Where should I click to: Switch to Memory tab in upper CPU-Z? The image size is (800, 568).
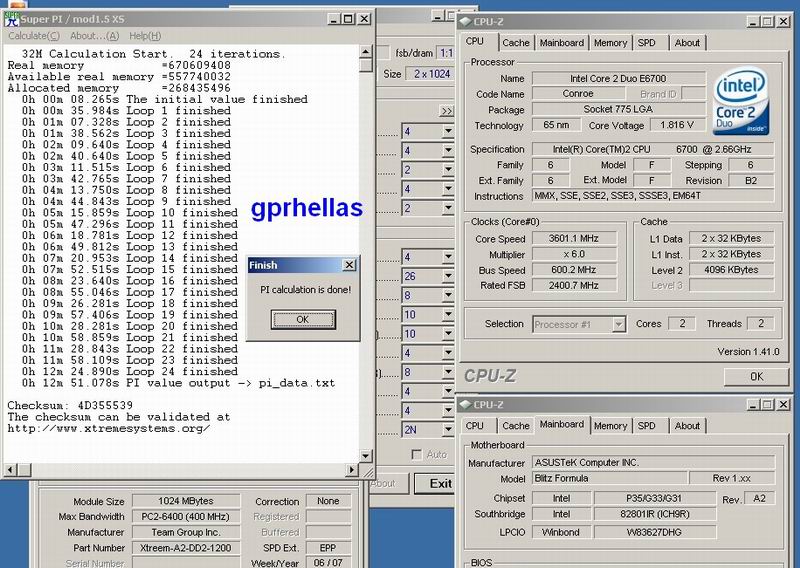610,43
